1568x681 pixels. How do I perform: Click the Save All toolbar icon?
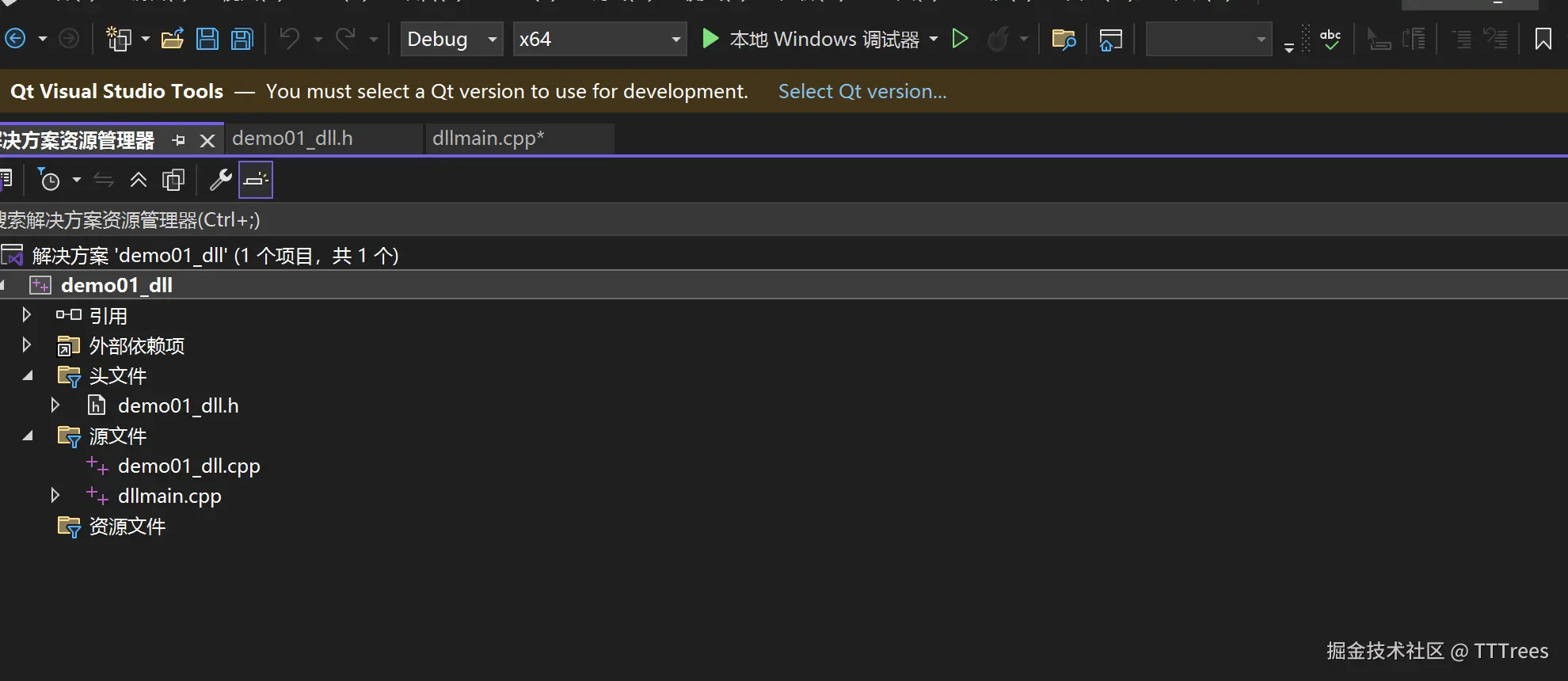pyautogui.click(x=242, y=39)
